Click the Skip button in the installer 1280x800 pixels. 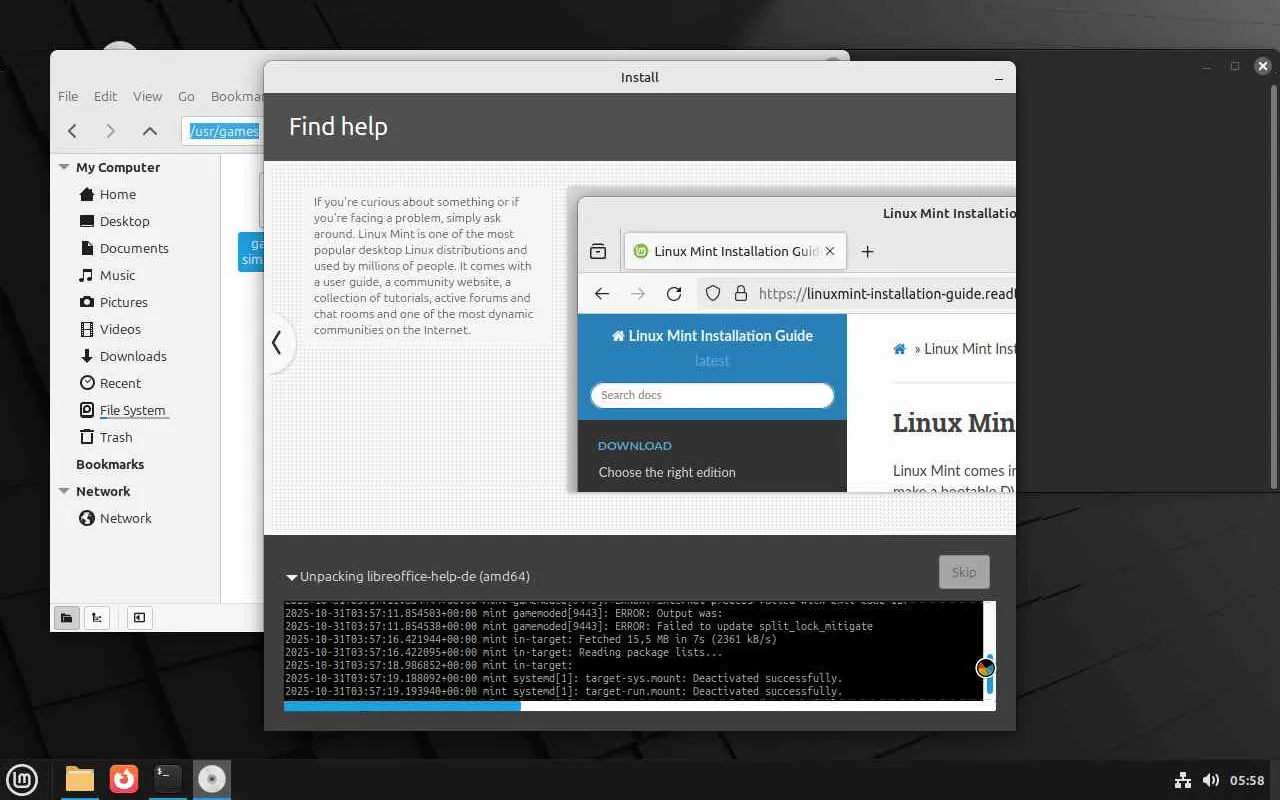(964, 572)
